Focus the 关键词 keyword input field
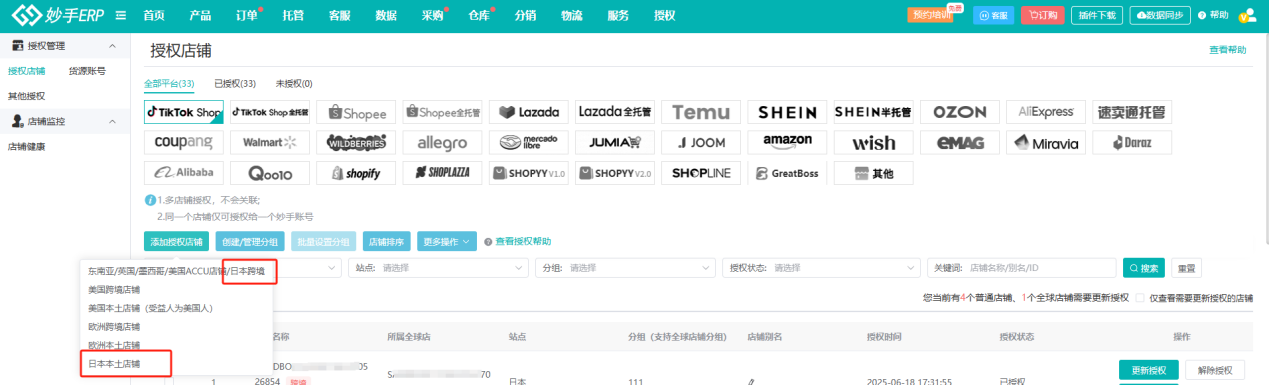 click(x=1040, y=268)
